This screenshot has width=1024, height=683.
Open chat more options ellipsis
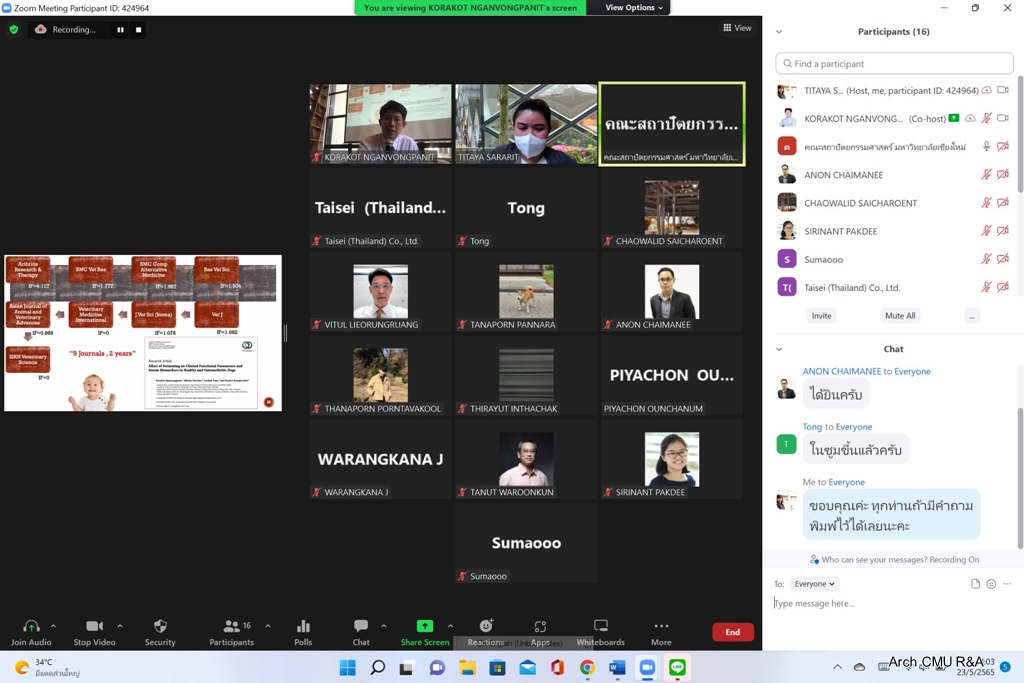click(1006, 584)
